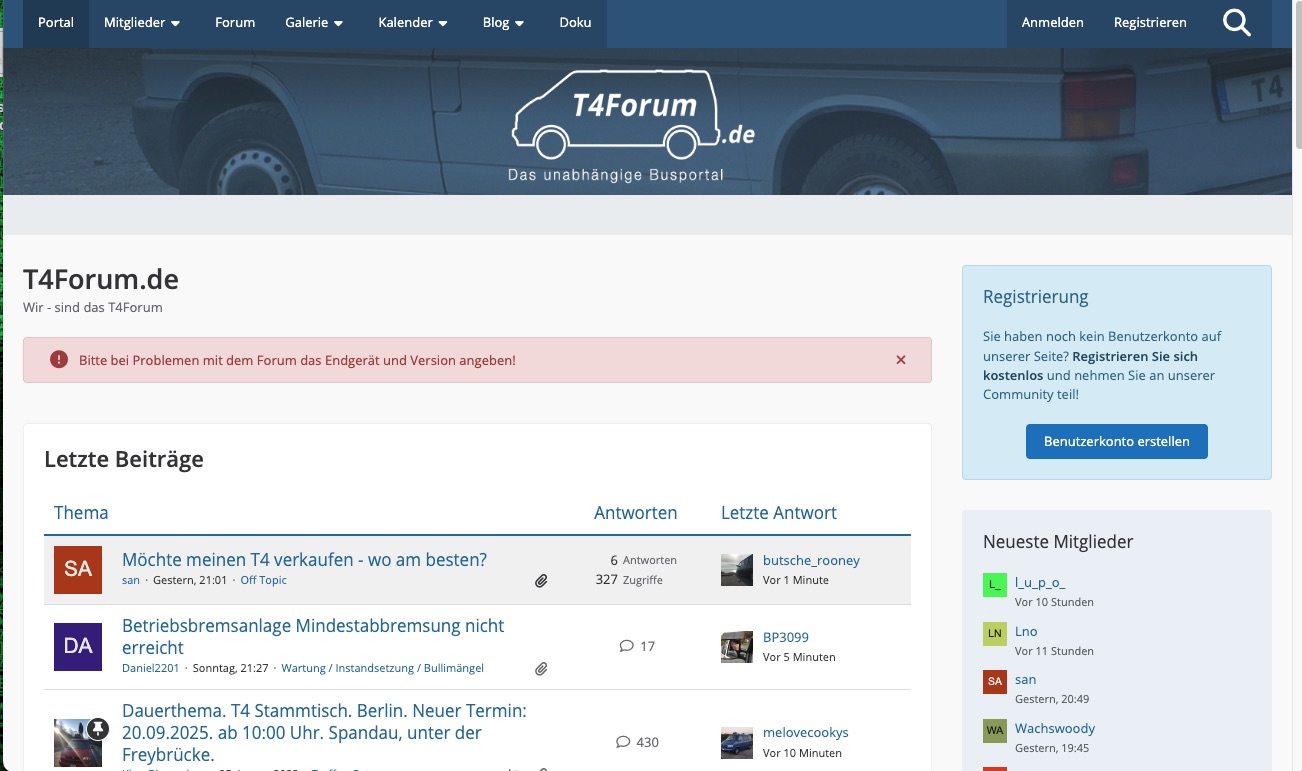Open melovecookys' profile link
The height and width of the screenshot is (771, 1302).
point(805,733)
